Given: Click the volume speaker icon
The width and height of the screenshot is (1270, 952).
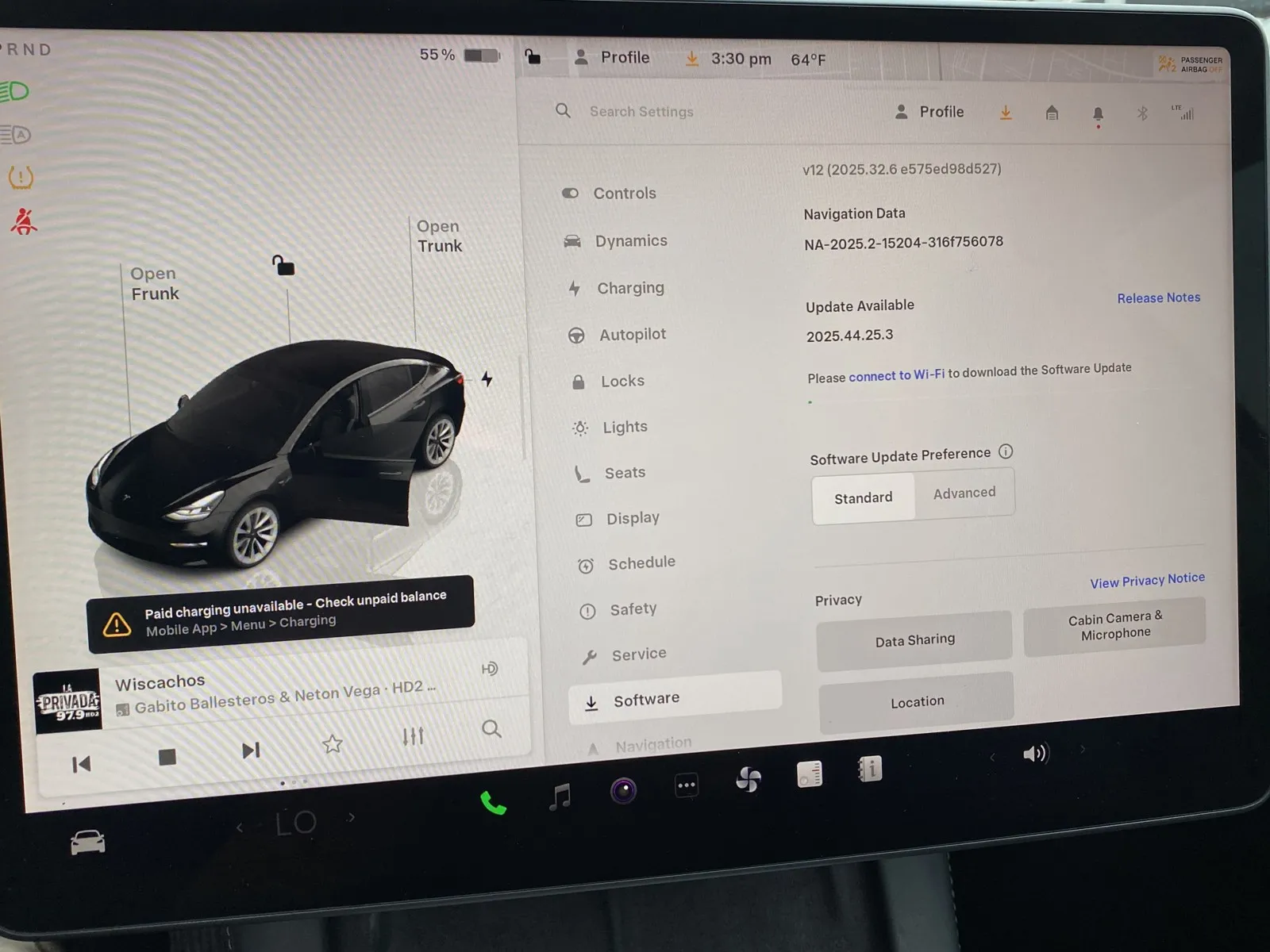Looking at the screenshot, I should 1035,753.
